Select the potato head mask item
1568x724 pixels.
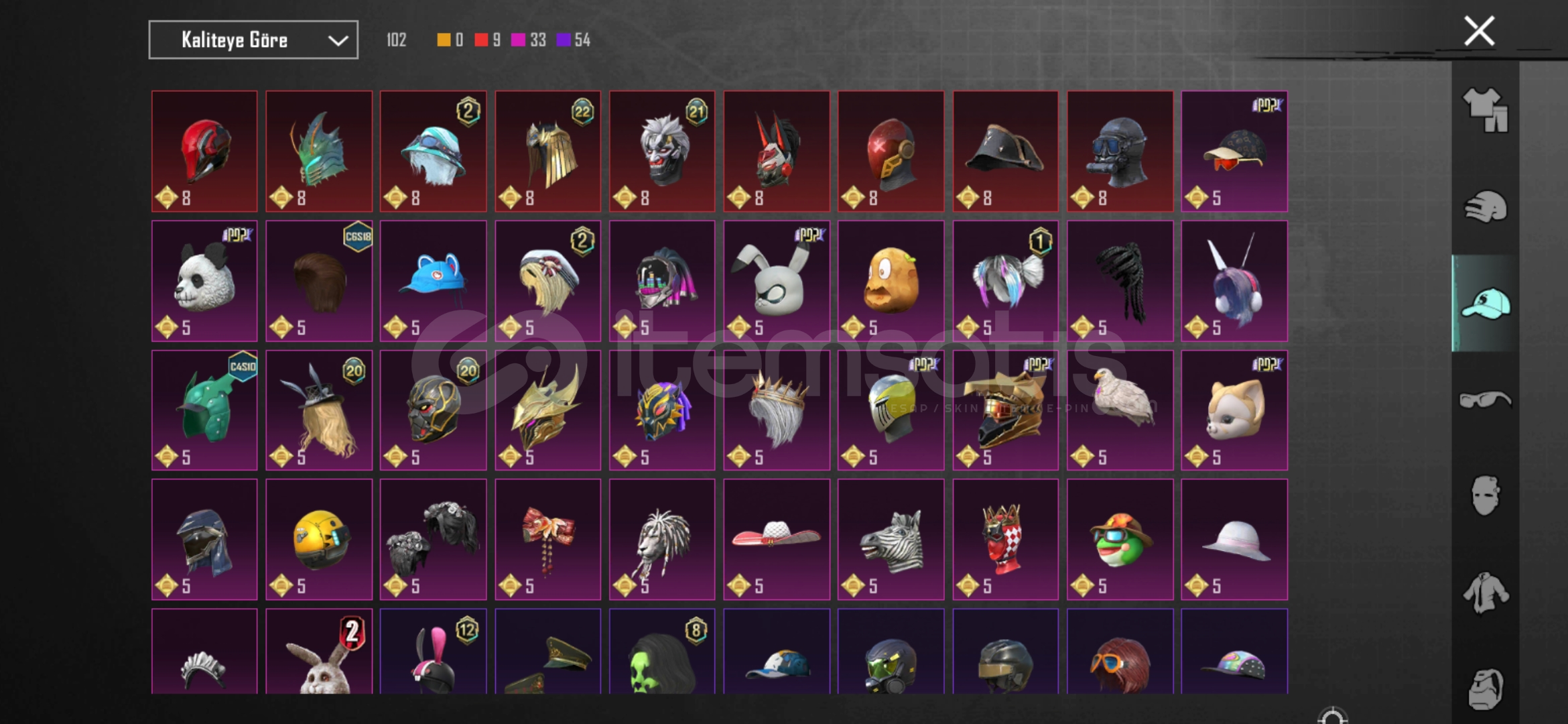click(x=891, y=281)
